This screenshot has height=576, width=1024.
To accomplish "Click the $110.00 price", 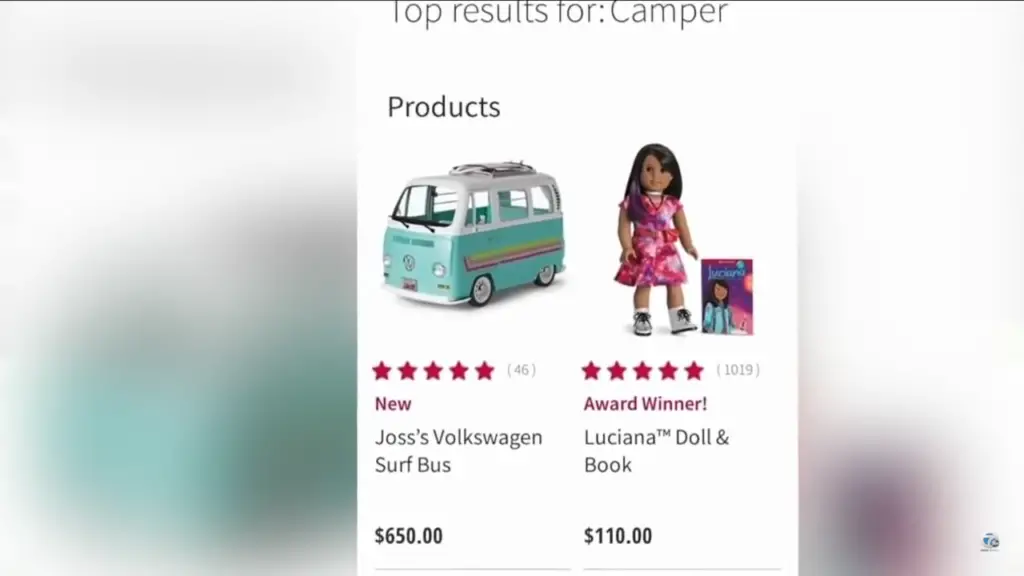I will click(618, 536).
